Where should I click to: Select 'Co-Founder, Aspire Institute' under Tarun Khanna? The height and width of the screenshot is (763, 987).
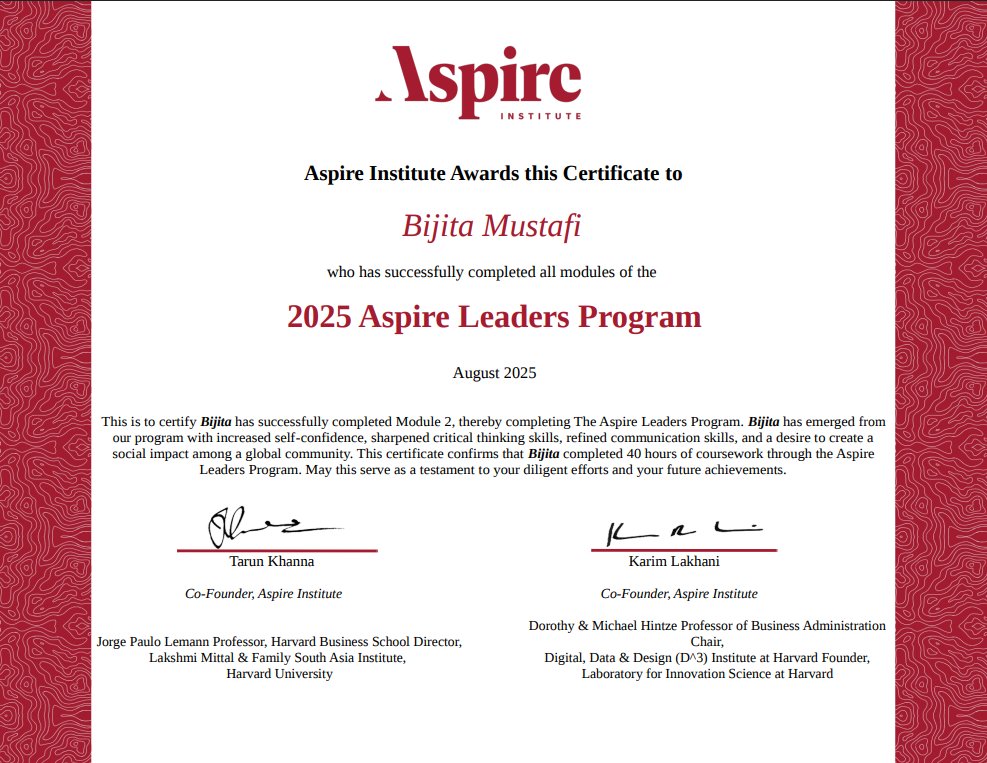coord(264,593)
